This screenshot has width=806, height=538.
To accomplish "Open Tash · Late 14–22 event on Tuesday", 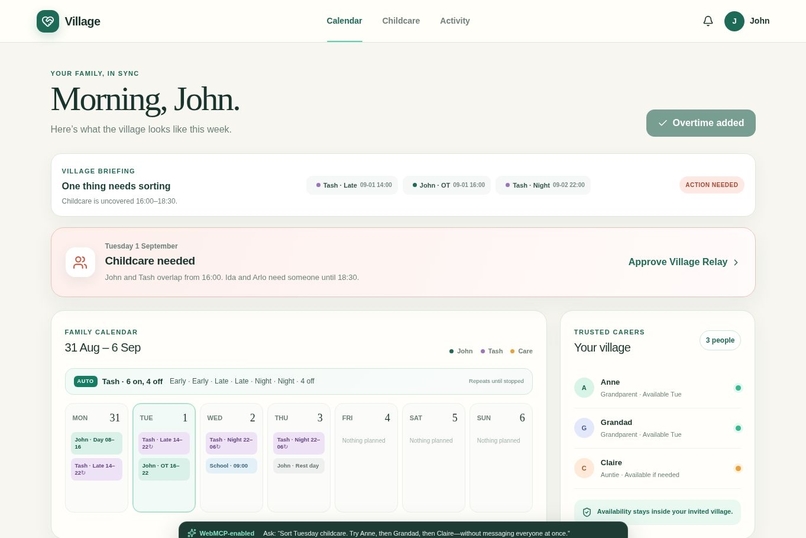I will coord(164,443).
